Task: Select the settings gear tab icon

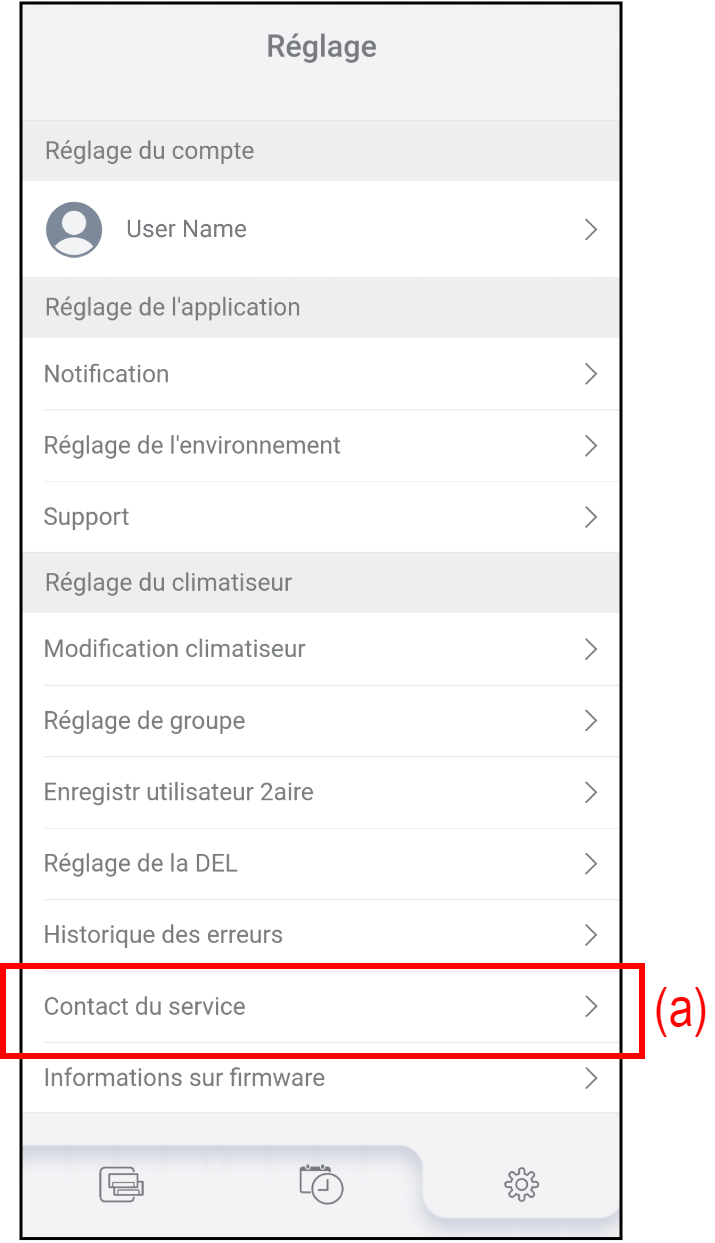Action: click(x=521, y=1185)
